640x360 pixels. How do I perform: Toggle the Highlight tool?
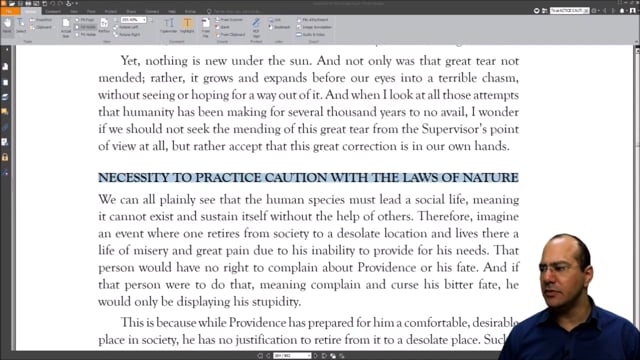coord(187,25)
